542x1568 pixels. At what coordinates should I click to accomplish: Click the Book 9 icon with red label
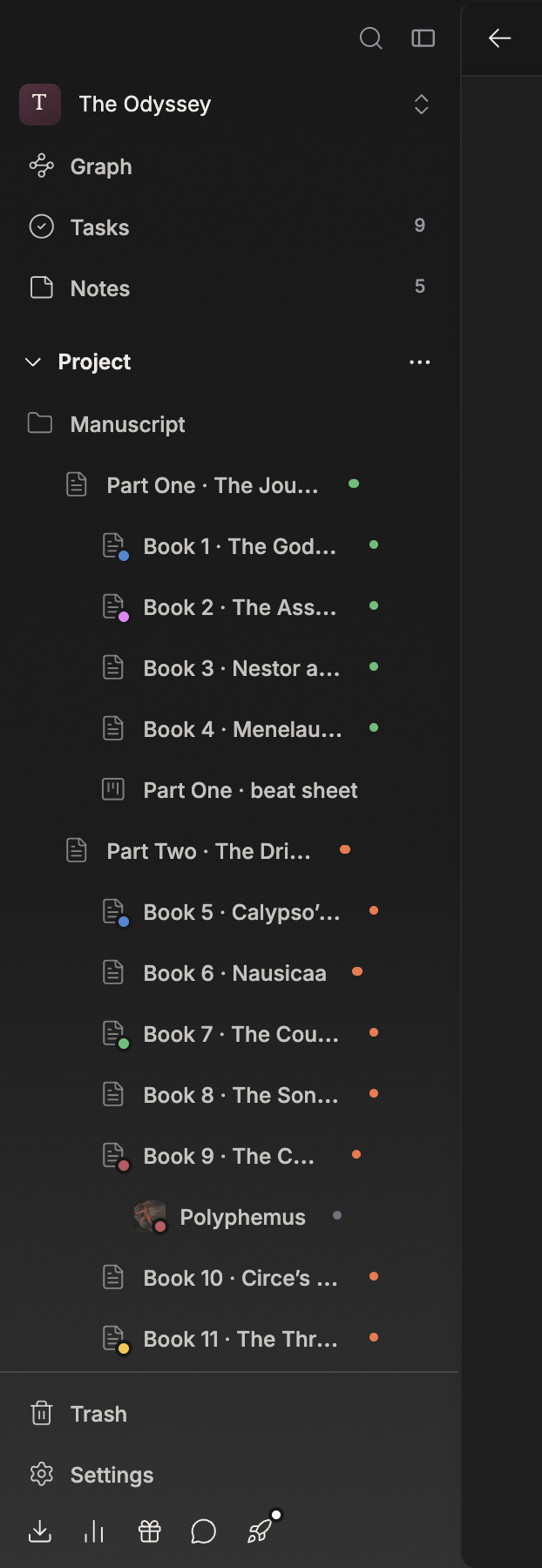[115, 1157]
